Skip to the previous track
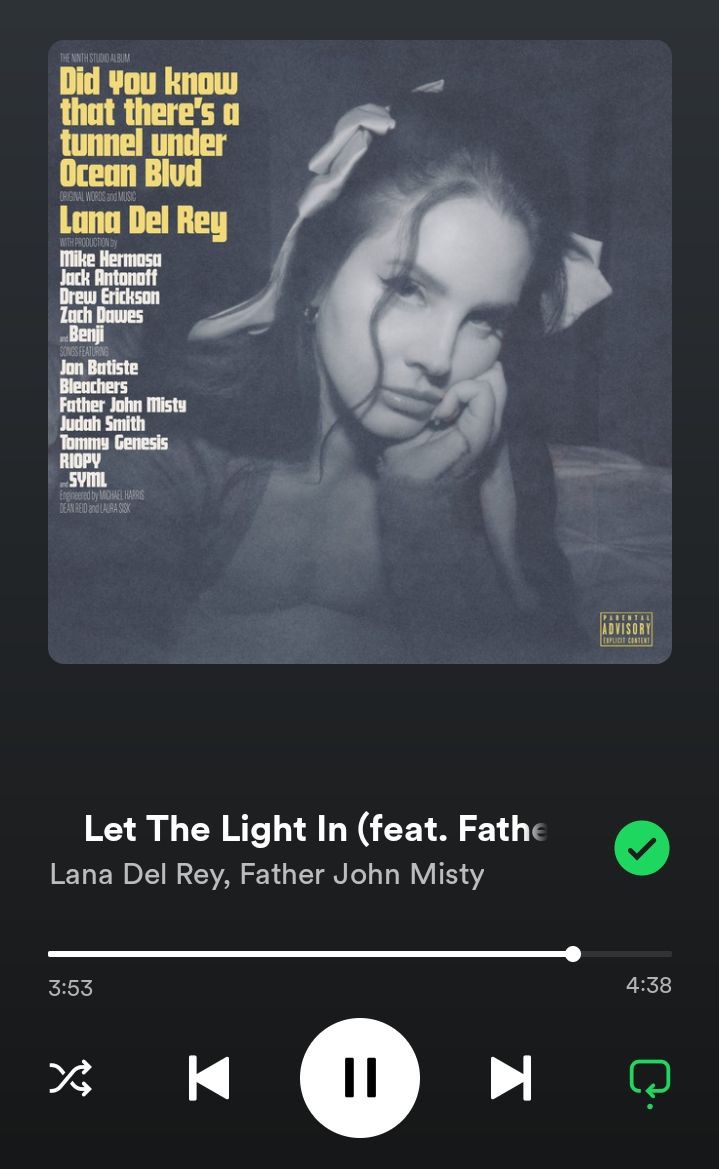This screenshot has width=719, height=1169. coord(209,1077)
